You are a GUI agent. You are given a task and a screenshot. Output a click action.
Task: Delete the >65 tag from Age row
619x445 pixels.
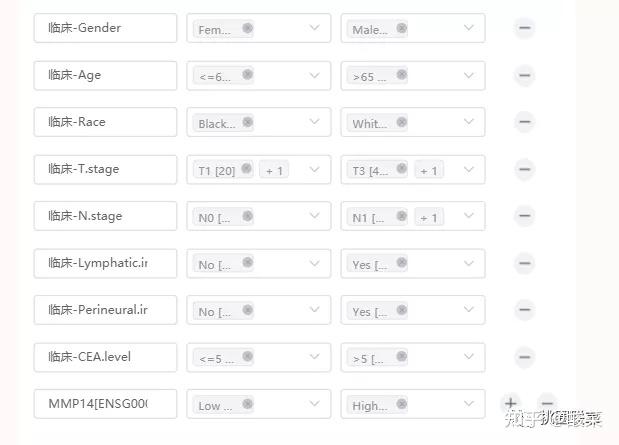(x=401, y=75)
